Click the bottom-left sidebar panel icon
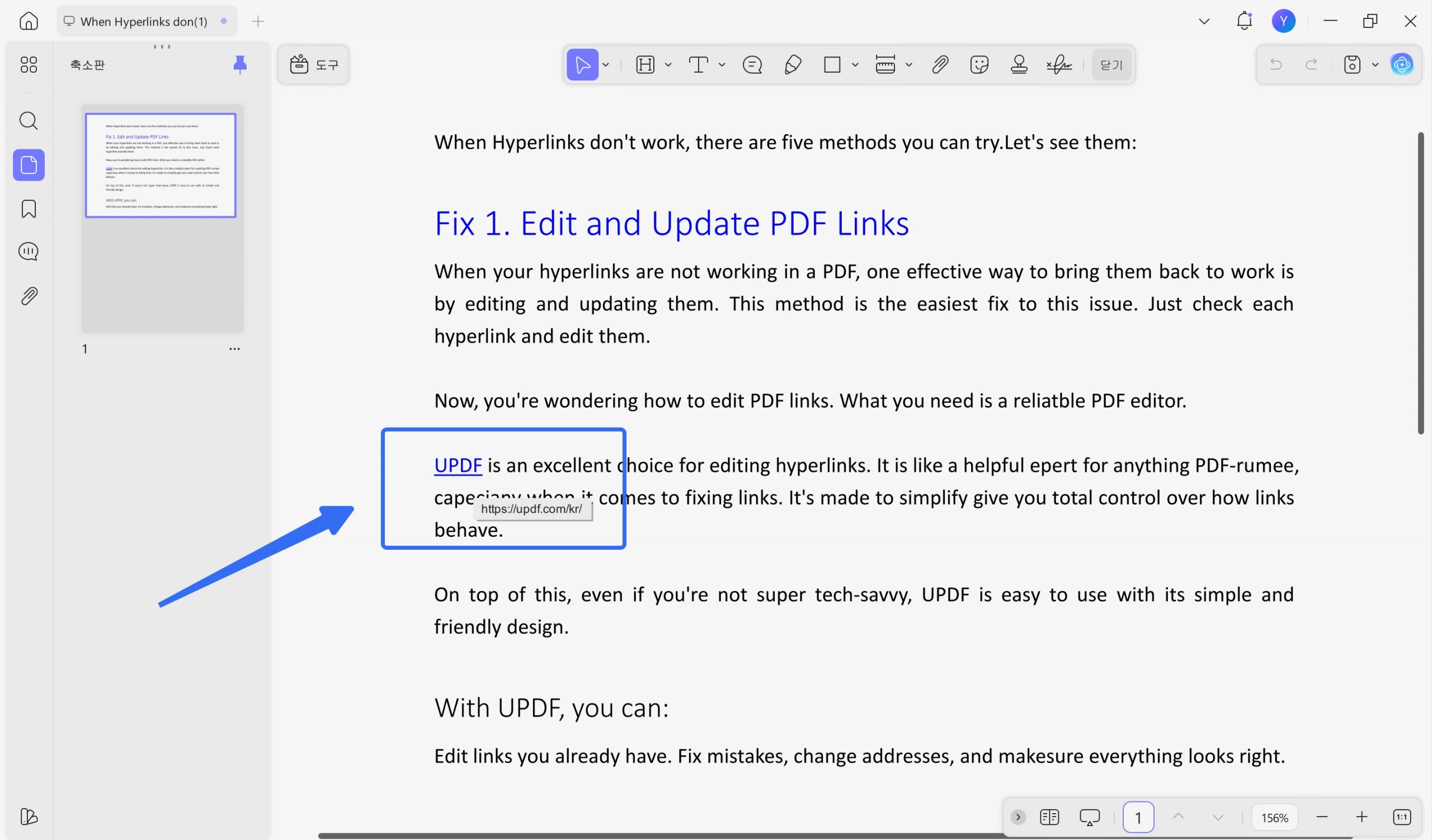This screenshot has height=840, width=1432. tap(29, 817)
